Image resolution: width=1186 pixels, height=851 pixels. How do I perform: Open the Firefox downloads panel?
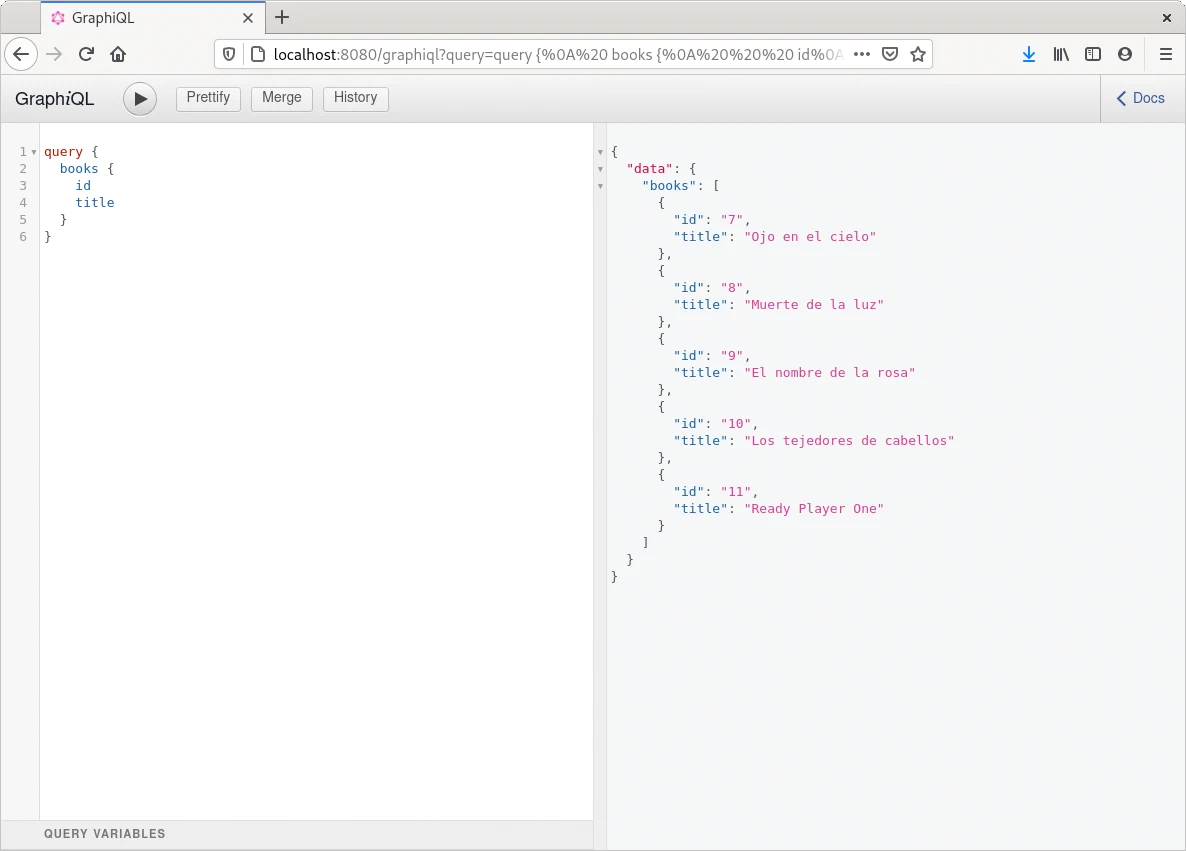tap(1029, 54)
